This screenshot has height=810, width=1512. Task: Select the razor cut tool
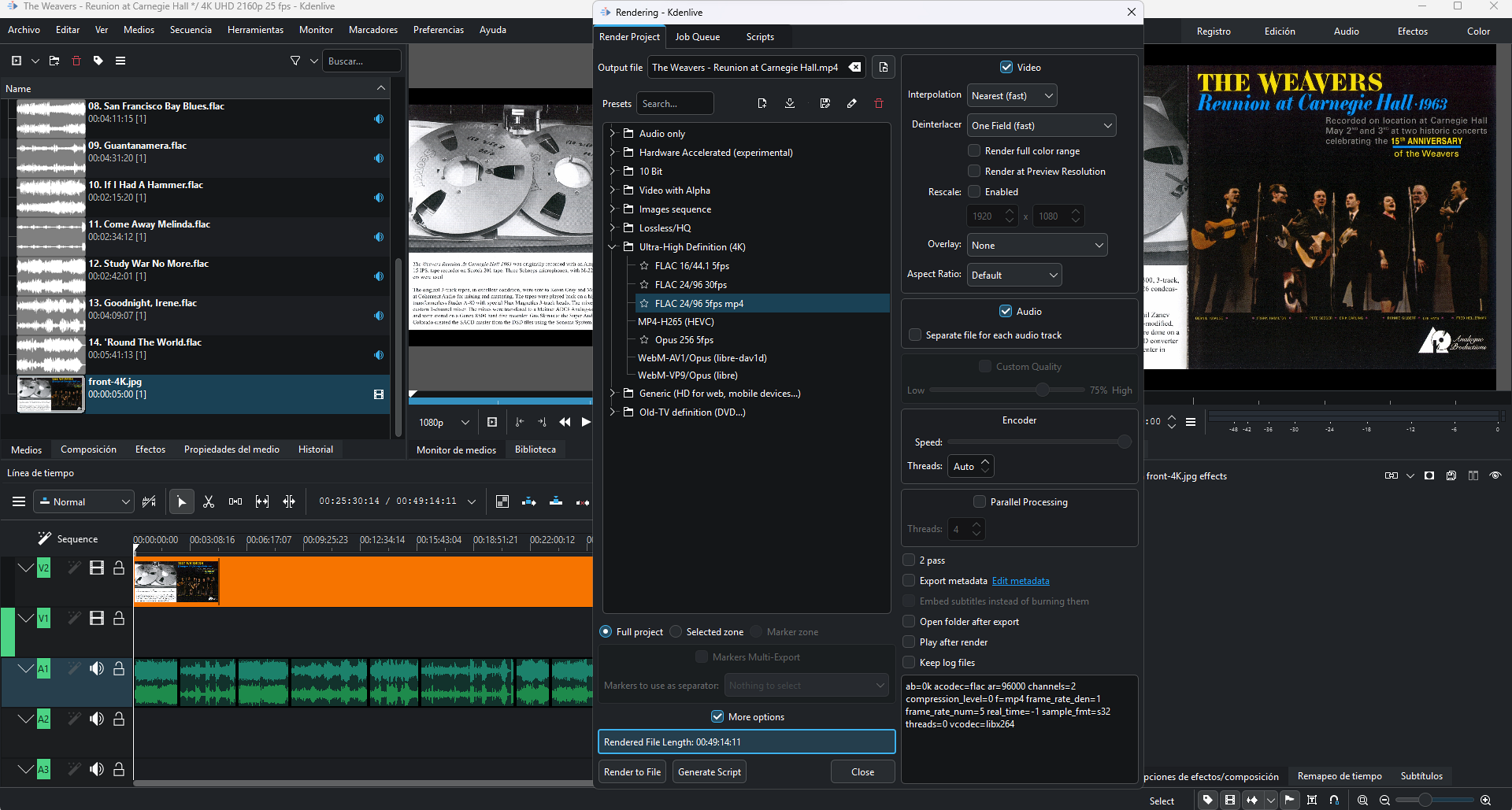point(209,501)
